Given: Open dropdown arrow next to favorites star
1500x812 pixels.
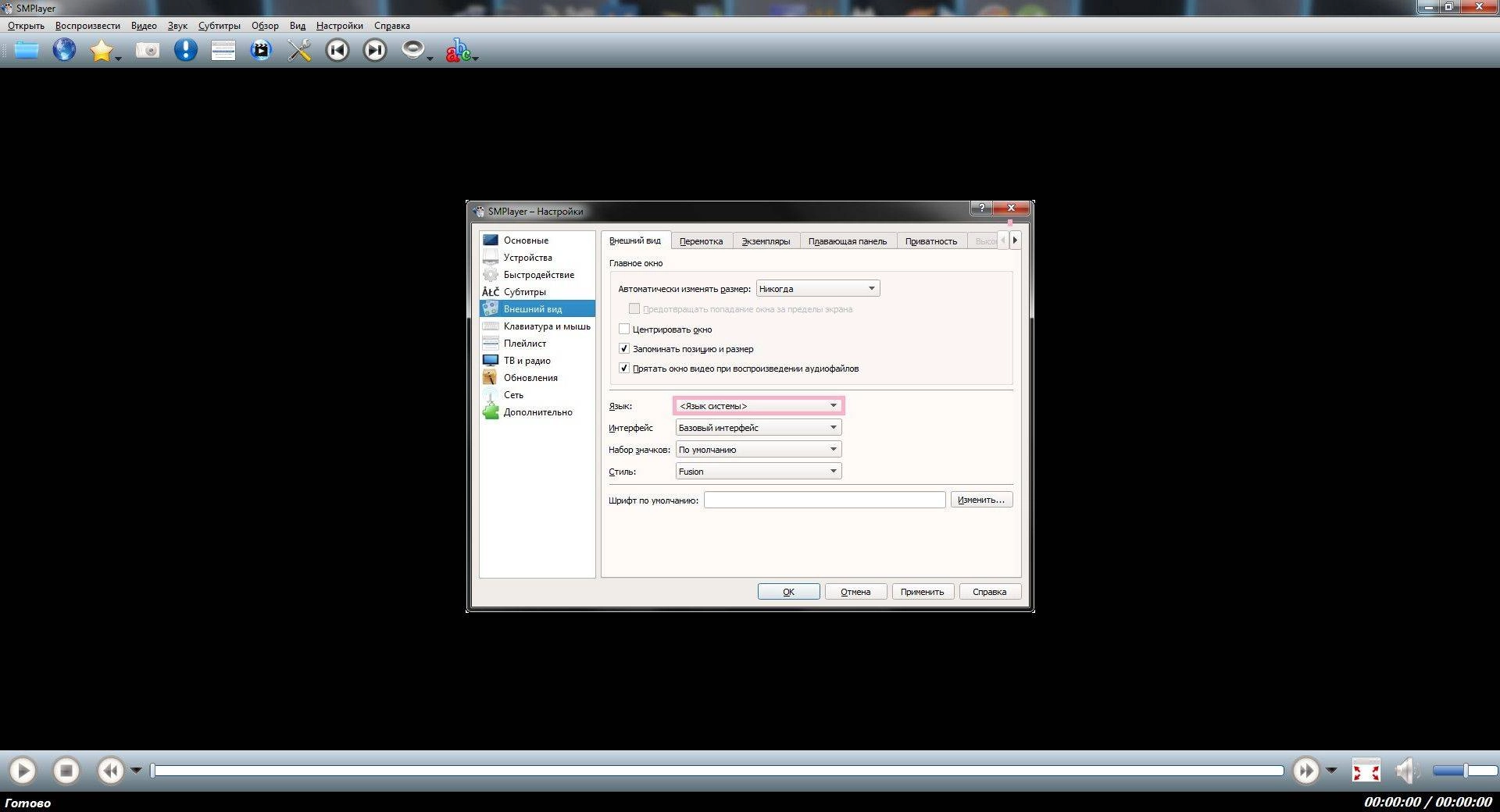Looking at the screenshot, I should pyautogui.click(x=119, y=59).
